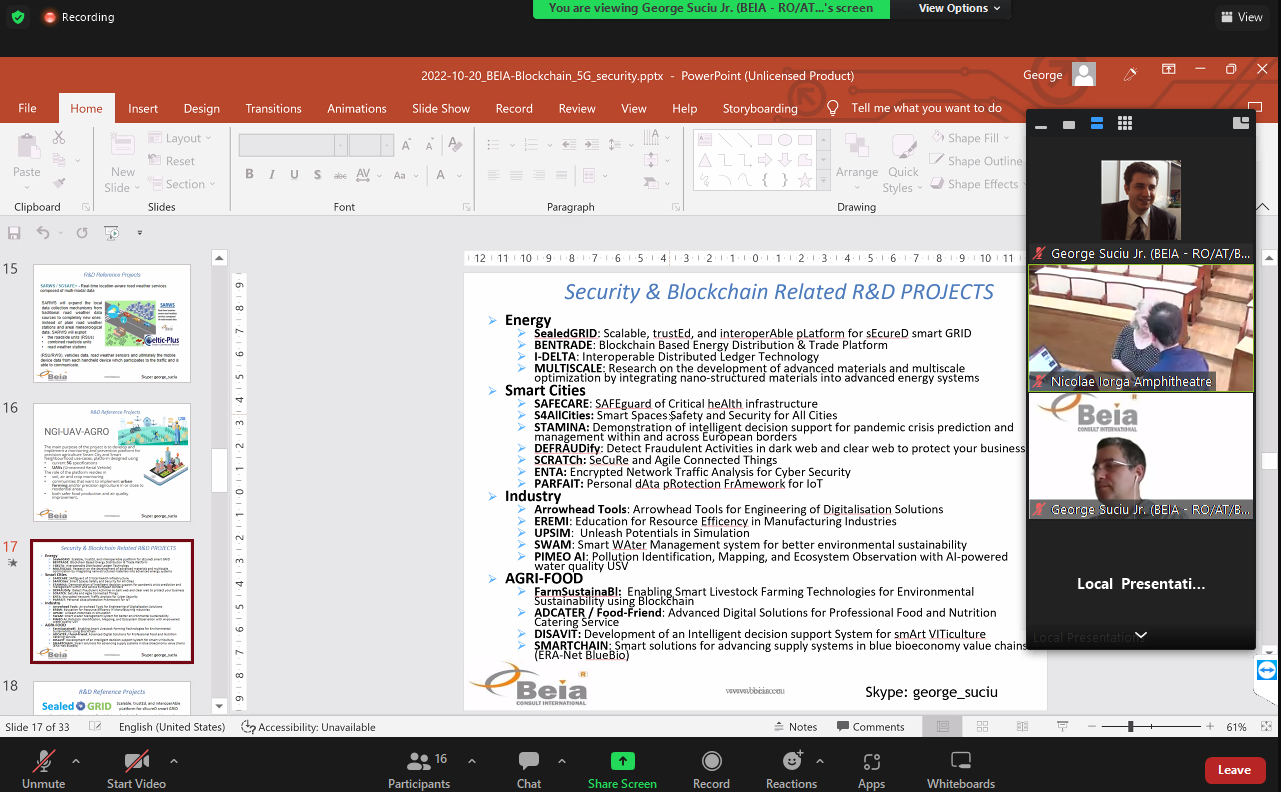Click the green encryption shield icon

[x=18, y=17]
